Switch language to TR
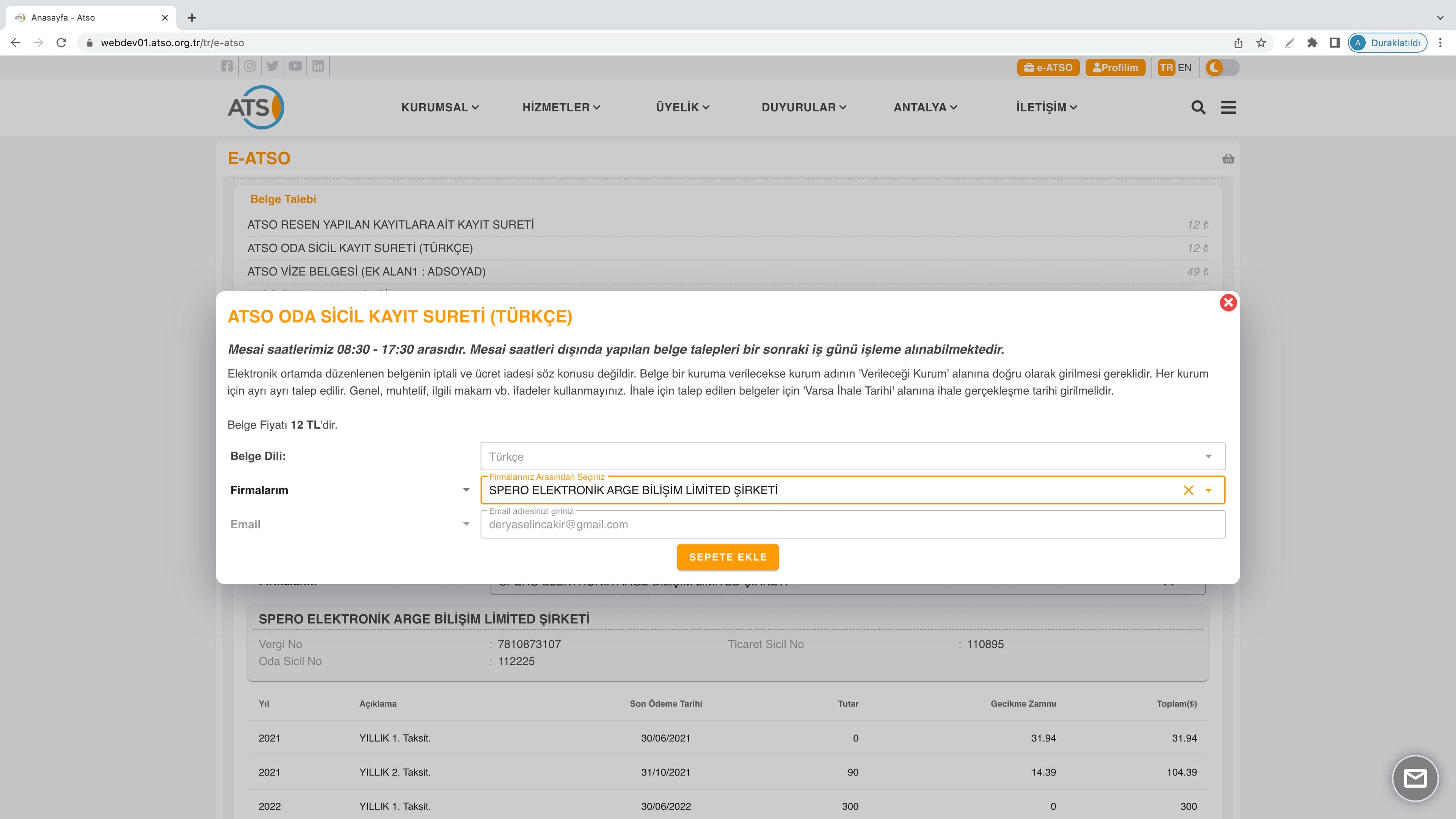 coord(1166,68)
